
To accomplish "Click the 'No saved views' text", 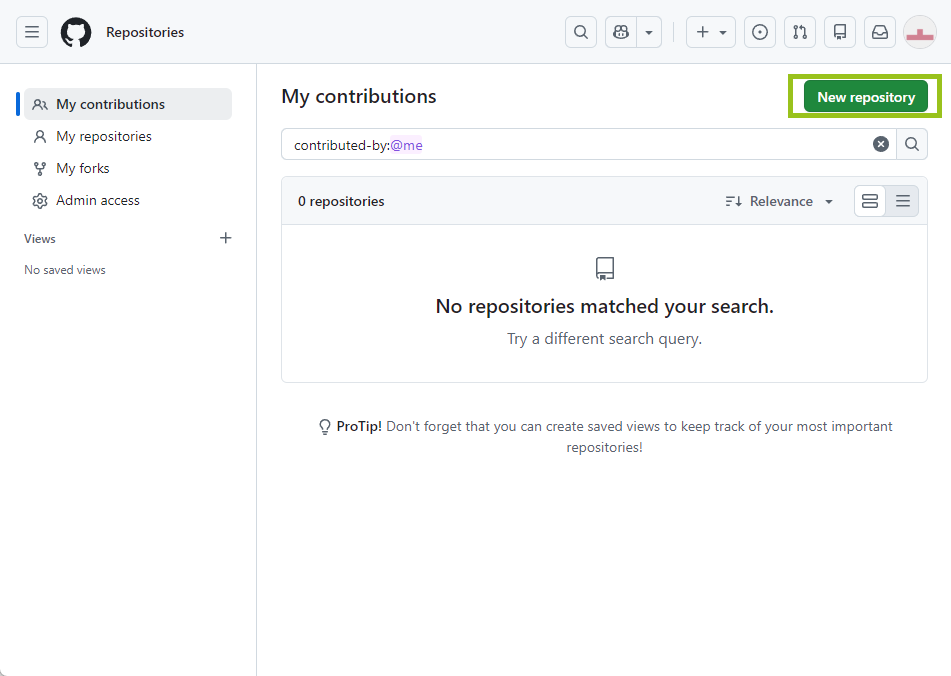I will pyautogui.click(x=65, y=270).
